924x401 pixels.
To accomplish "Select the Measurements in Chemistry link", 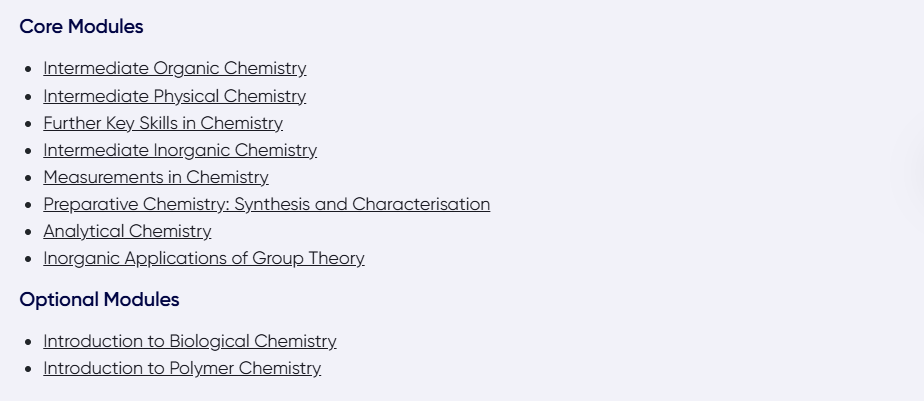I will tap(156, 177).
